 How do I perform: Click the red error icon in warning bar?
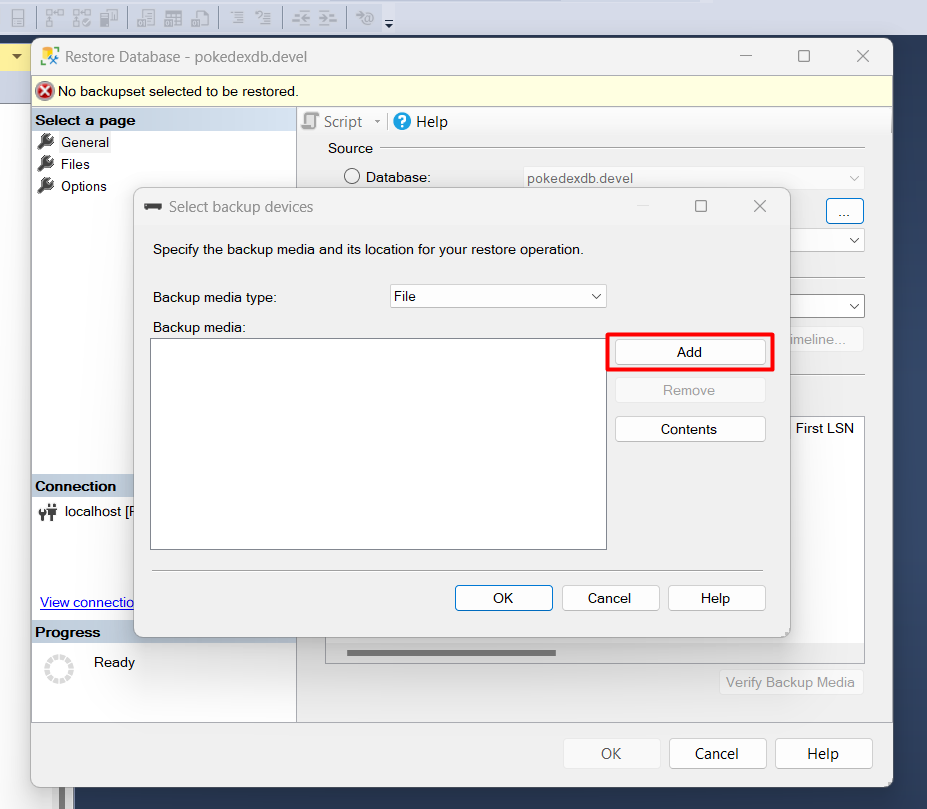point(45,91)
